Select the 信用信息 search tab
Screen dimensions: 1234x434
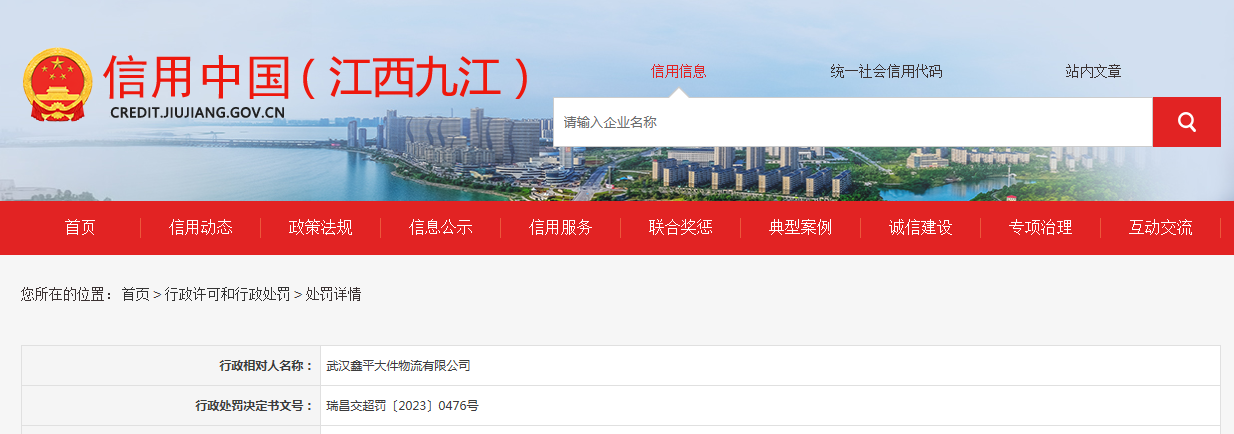point(678,71)
